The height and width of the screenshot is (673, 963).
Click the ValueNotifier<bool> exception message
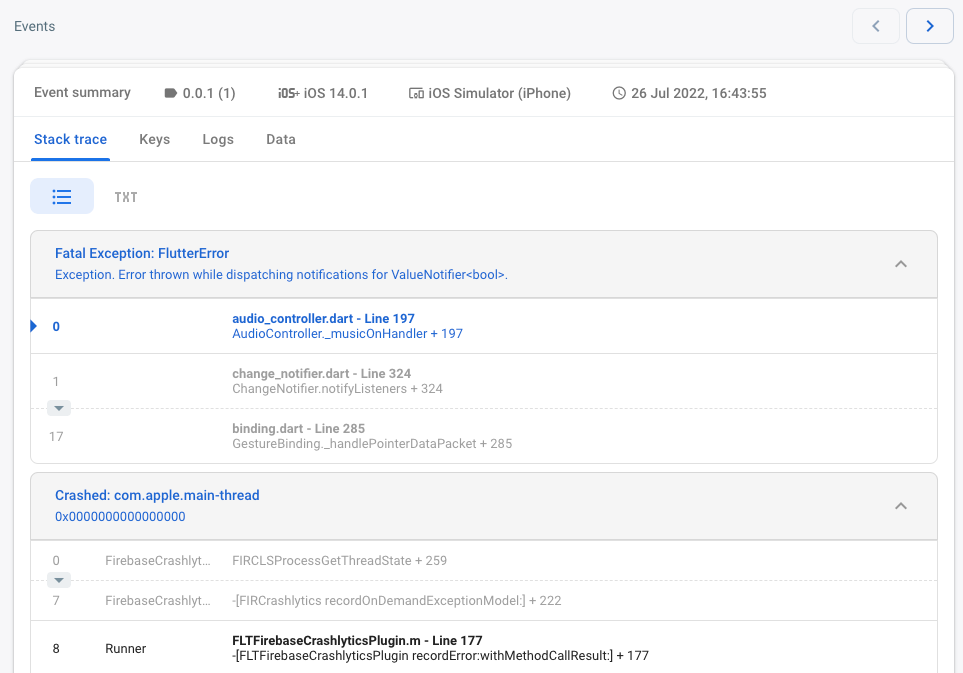coord(281,275)
